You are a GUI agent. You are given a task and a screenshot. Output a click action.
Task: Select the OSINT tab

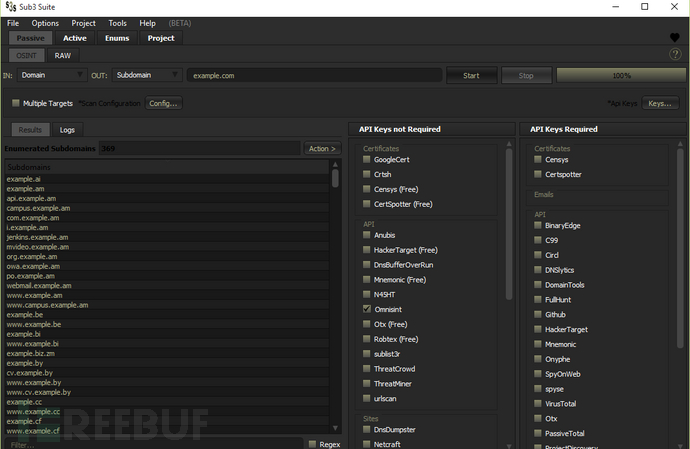(26, 56)
